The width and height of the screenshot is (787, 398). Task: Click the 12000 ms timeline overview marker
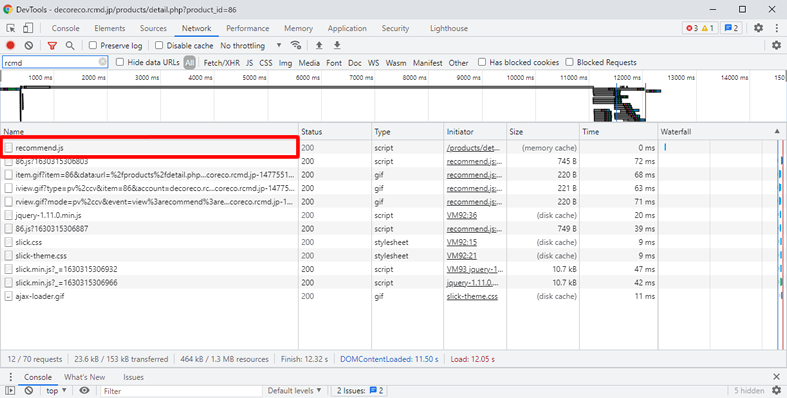point(627,78)
